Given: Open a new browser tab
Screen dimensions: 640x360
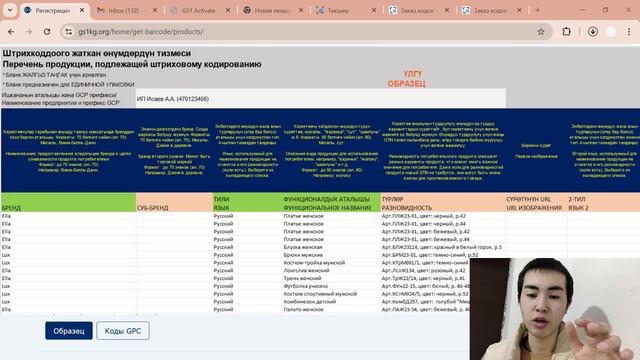Looking at the screenshot, I should [x=538, y=10].
